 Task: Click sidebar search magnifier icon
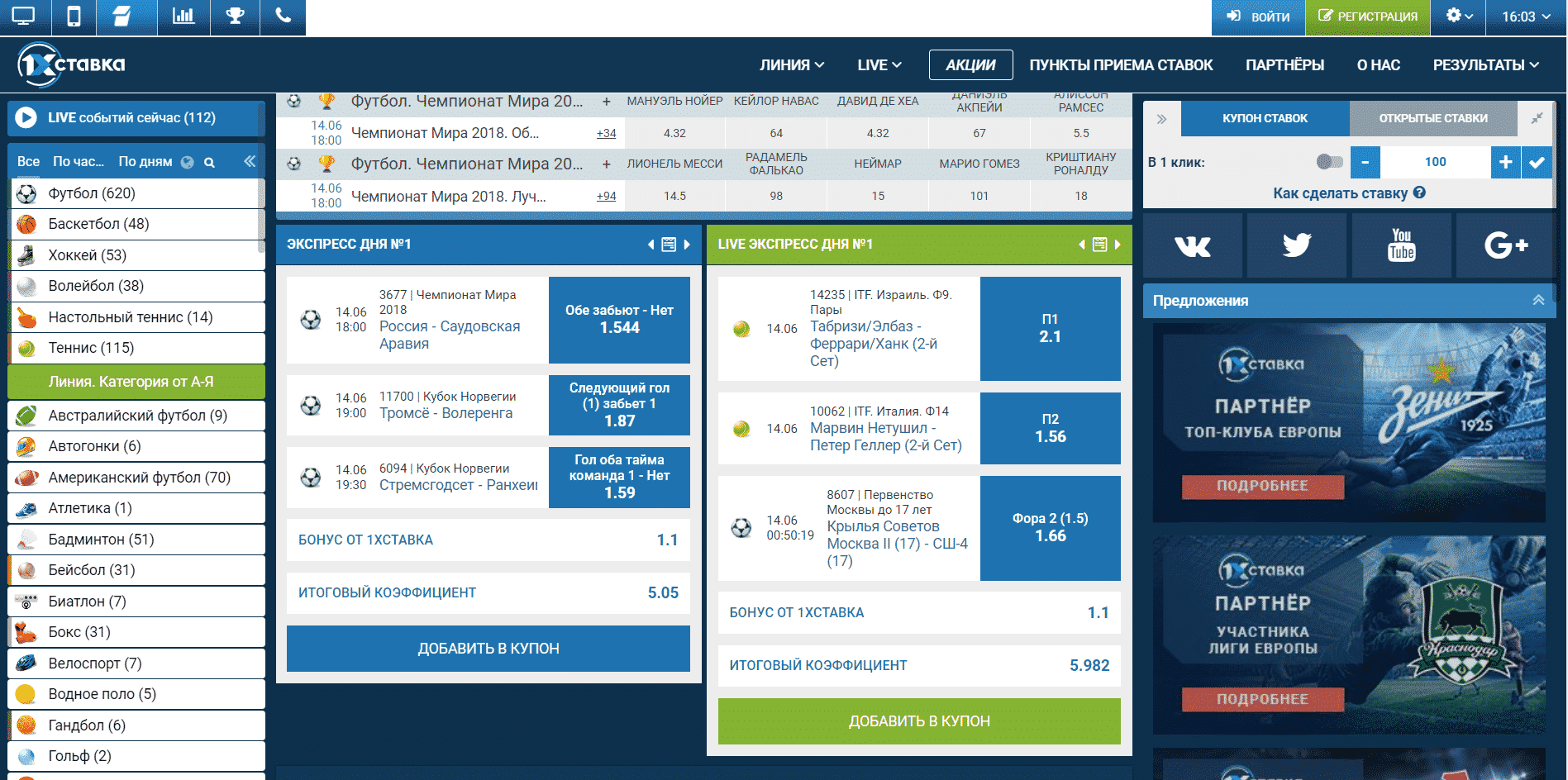209,163
